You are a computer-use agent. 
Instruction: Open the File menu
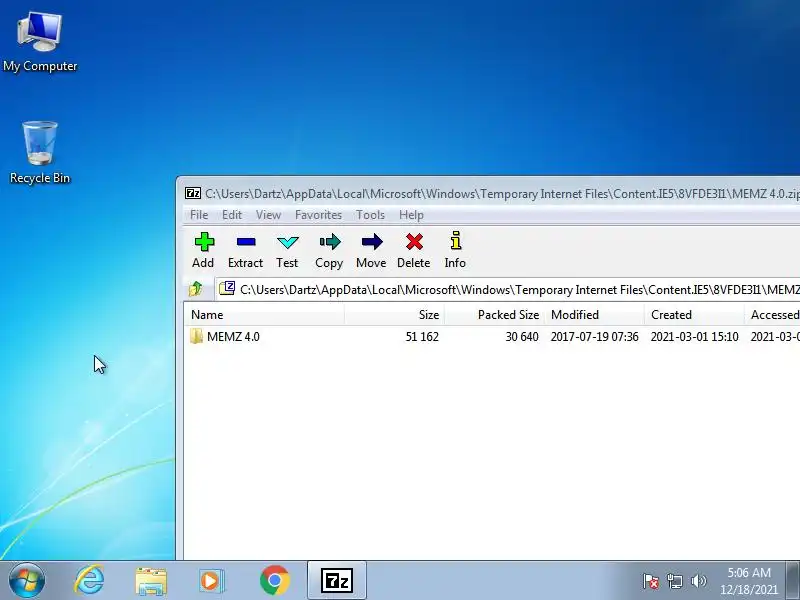199,215
